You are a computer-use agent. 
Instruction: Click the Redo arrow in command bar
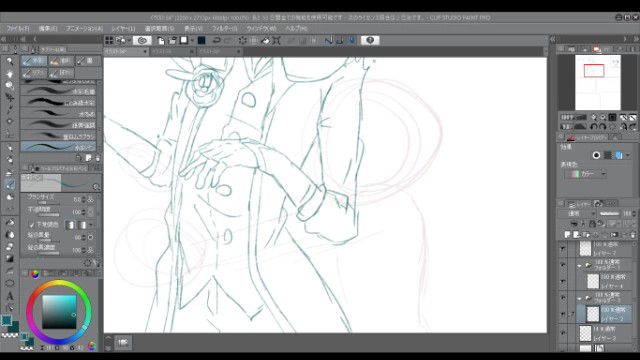pyautogui.click(x=228, y=40)
